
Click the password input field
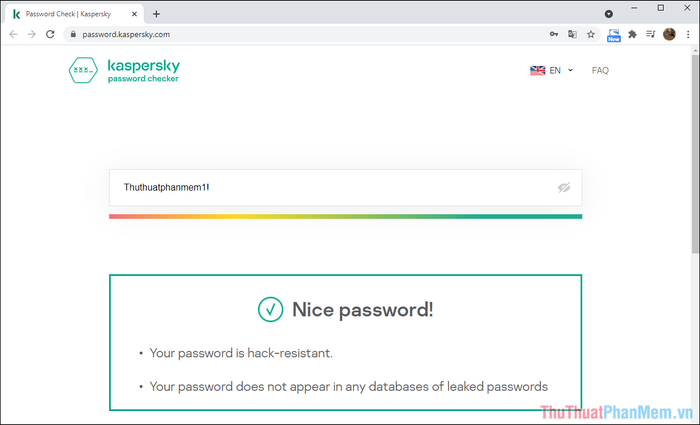[x=330, y=187]
